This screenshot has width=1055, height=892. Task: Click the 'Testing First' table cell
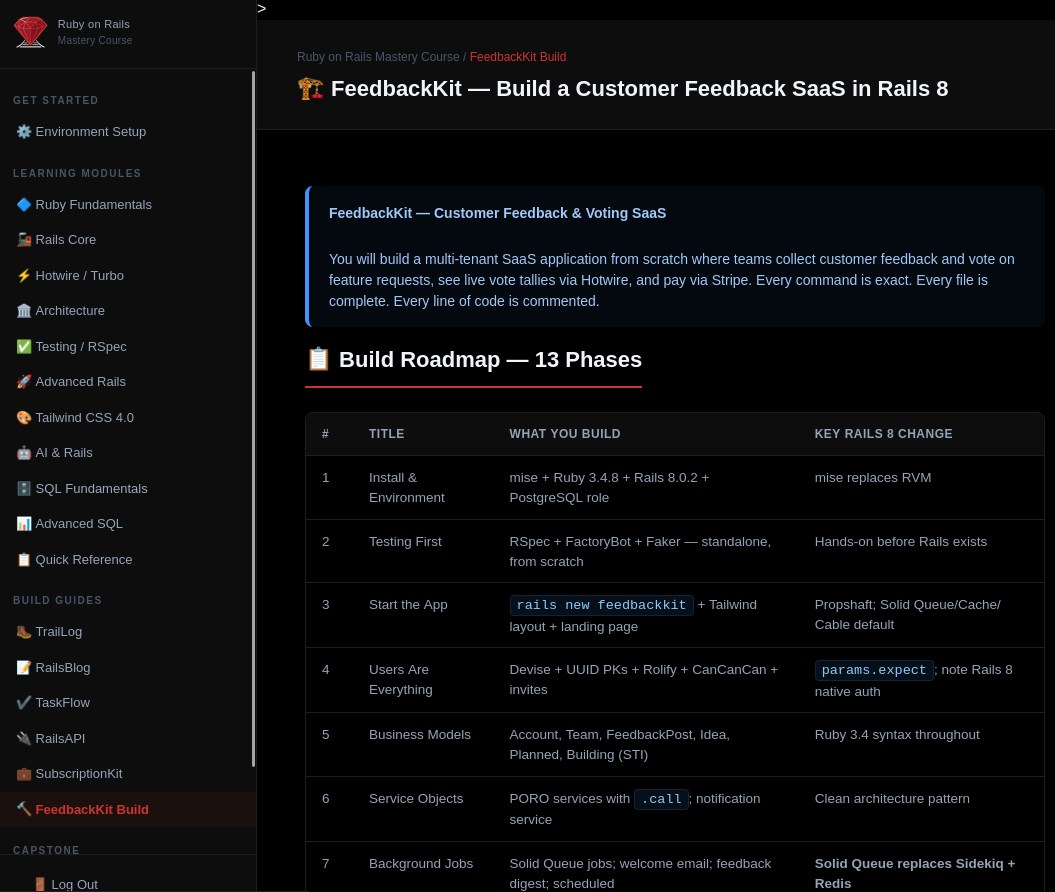click(x=423, y=551)
